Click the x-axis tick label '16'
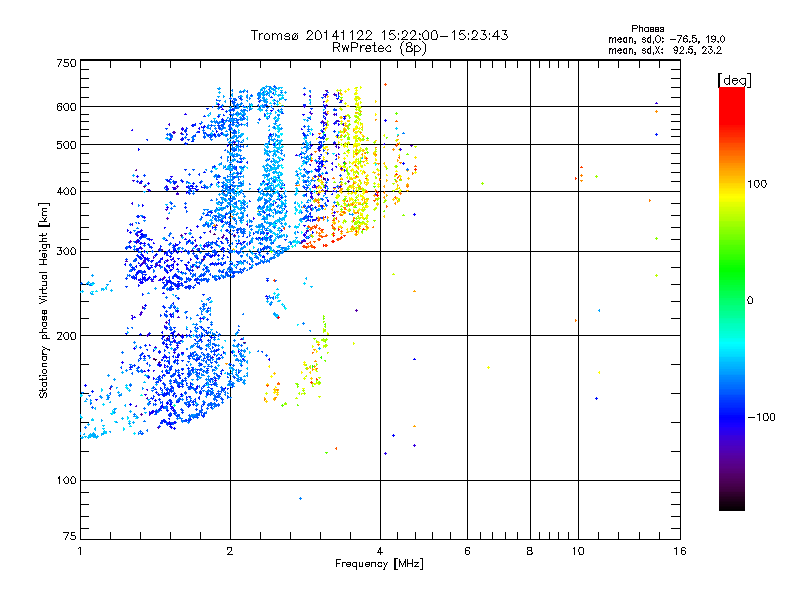 [680, 551]
